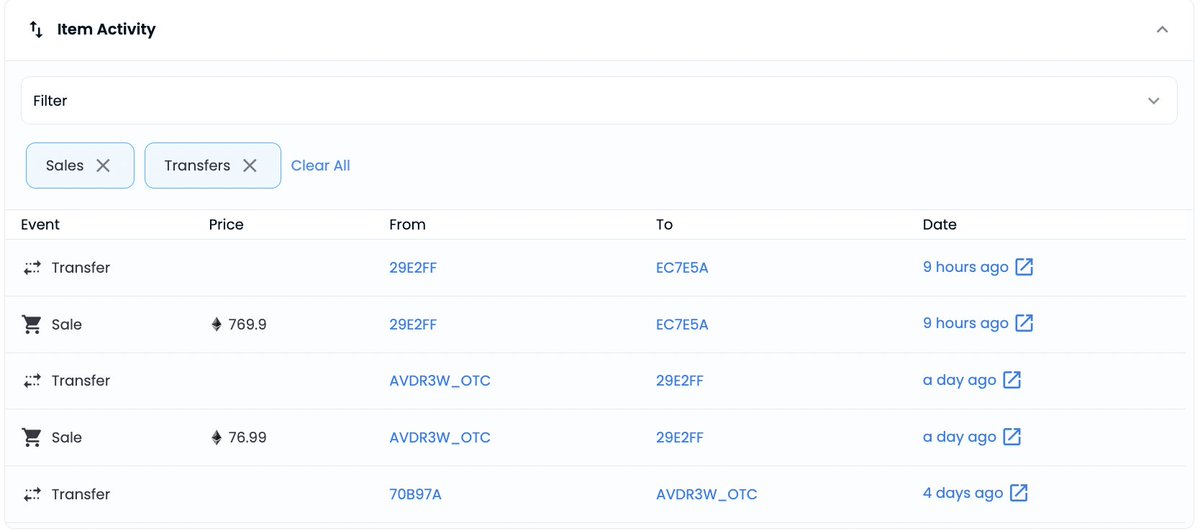
Task: Open To address EC7E5A in 769.9 Sale row
Action: (x=682, y=325)
